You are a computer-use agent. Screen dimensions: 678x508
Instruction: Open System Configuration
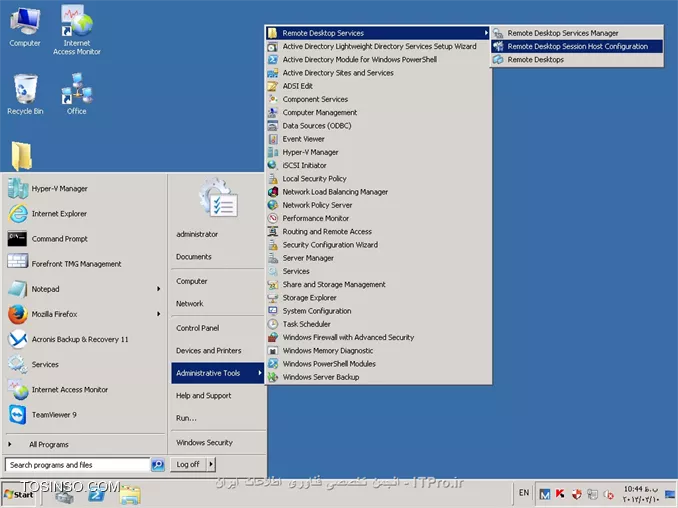tap(378, 311)
